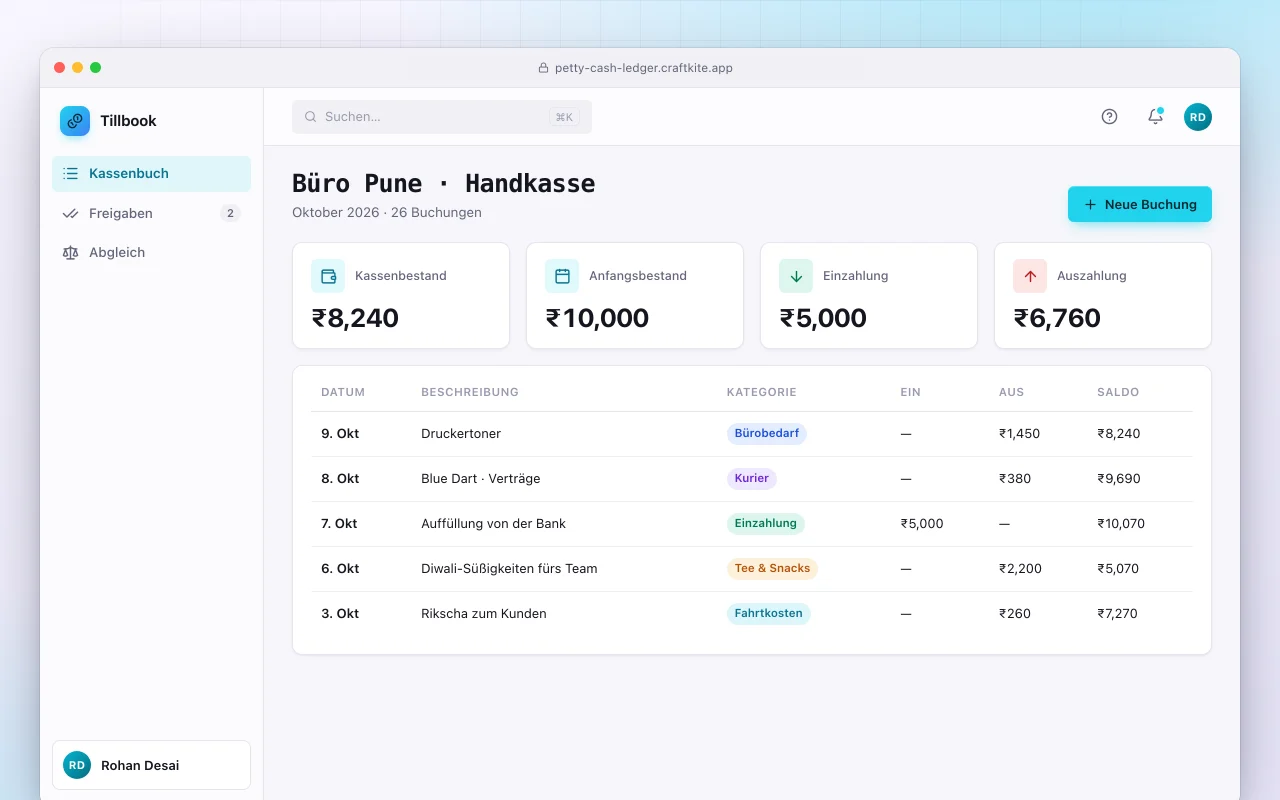This screenshot has height=800, width=1280.
Task: Click the ₹5,000 deposit amount in table
Action: (922, 524)
